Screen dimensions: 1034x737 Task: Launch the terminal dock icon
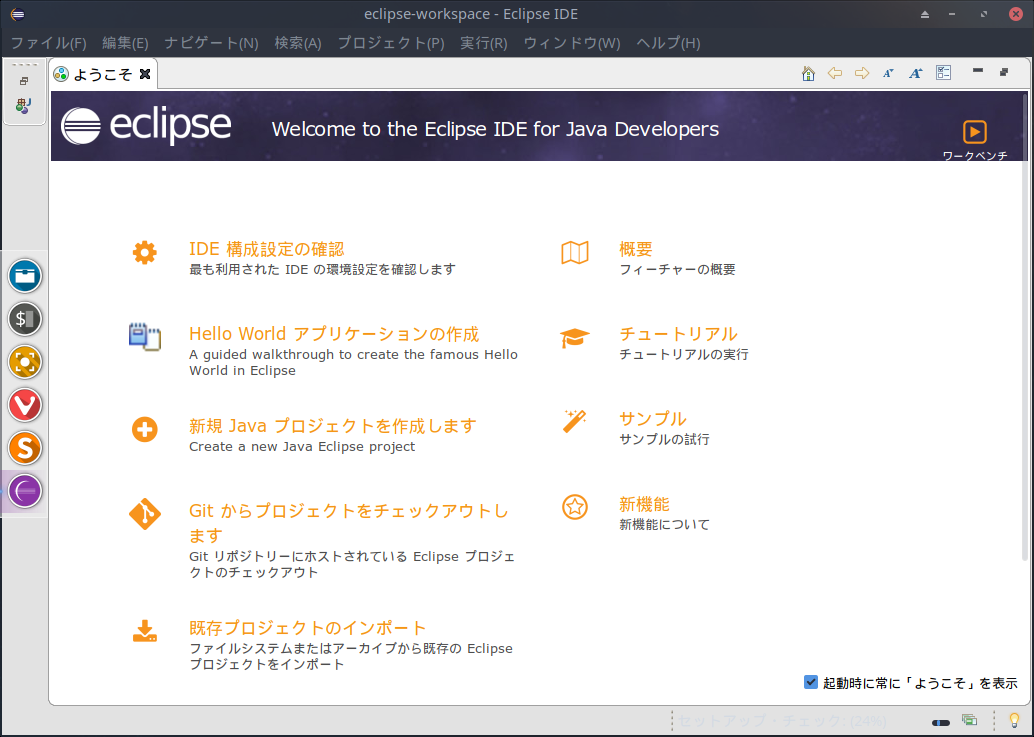(x=25, y=319)
